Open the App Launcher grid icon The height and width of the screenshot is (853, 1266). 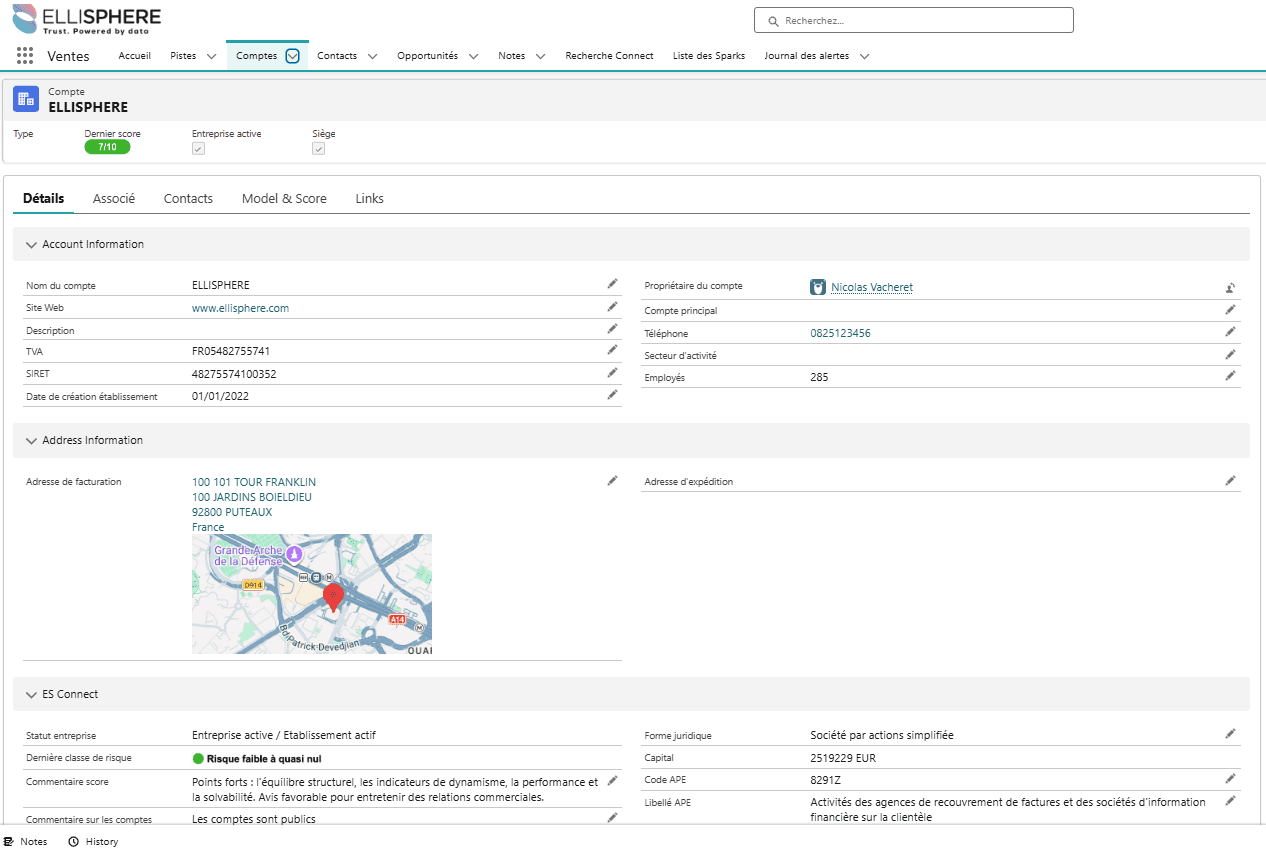[25, 56]
